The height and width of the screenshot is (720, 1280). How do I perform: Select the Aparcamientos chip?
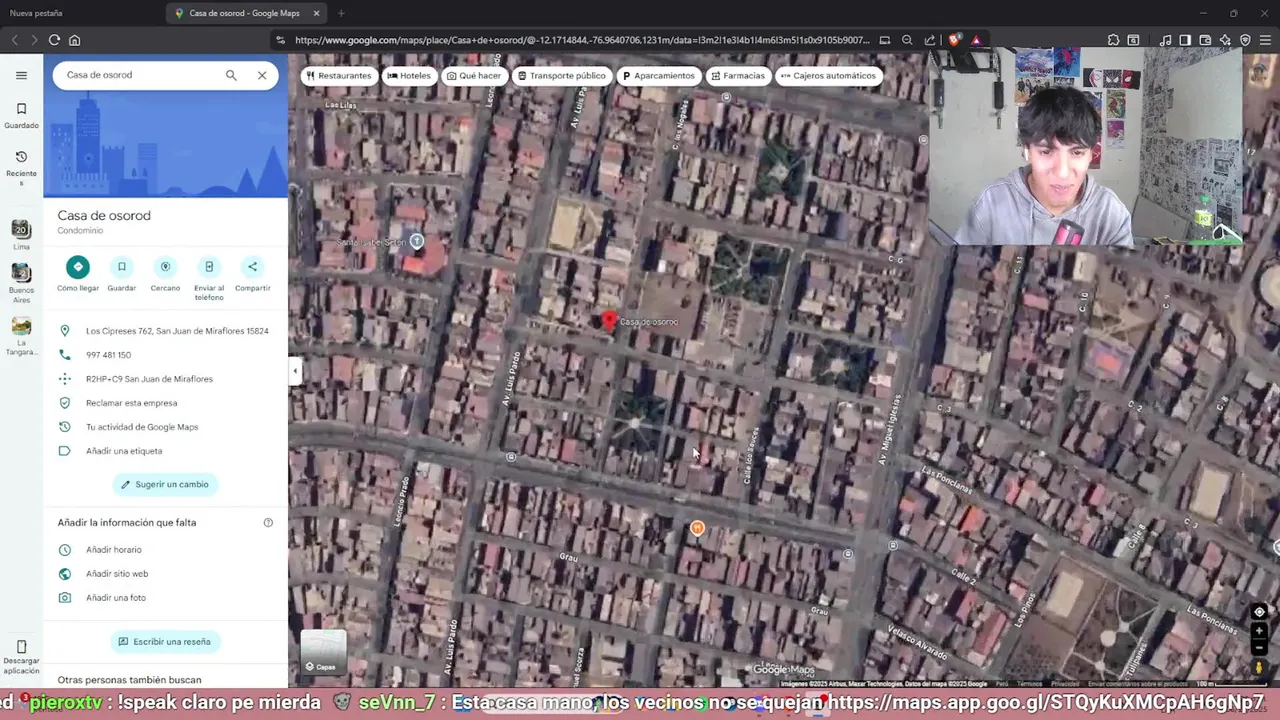pyautogui.click(x=658, y=76)
